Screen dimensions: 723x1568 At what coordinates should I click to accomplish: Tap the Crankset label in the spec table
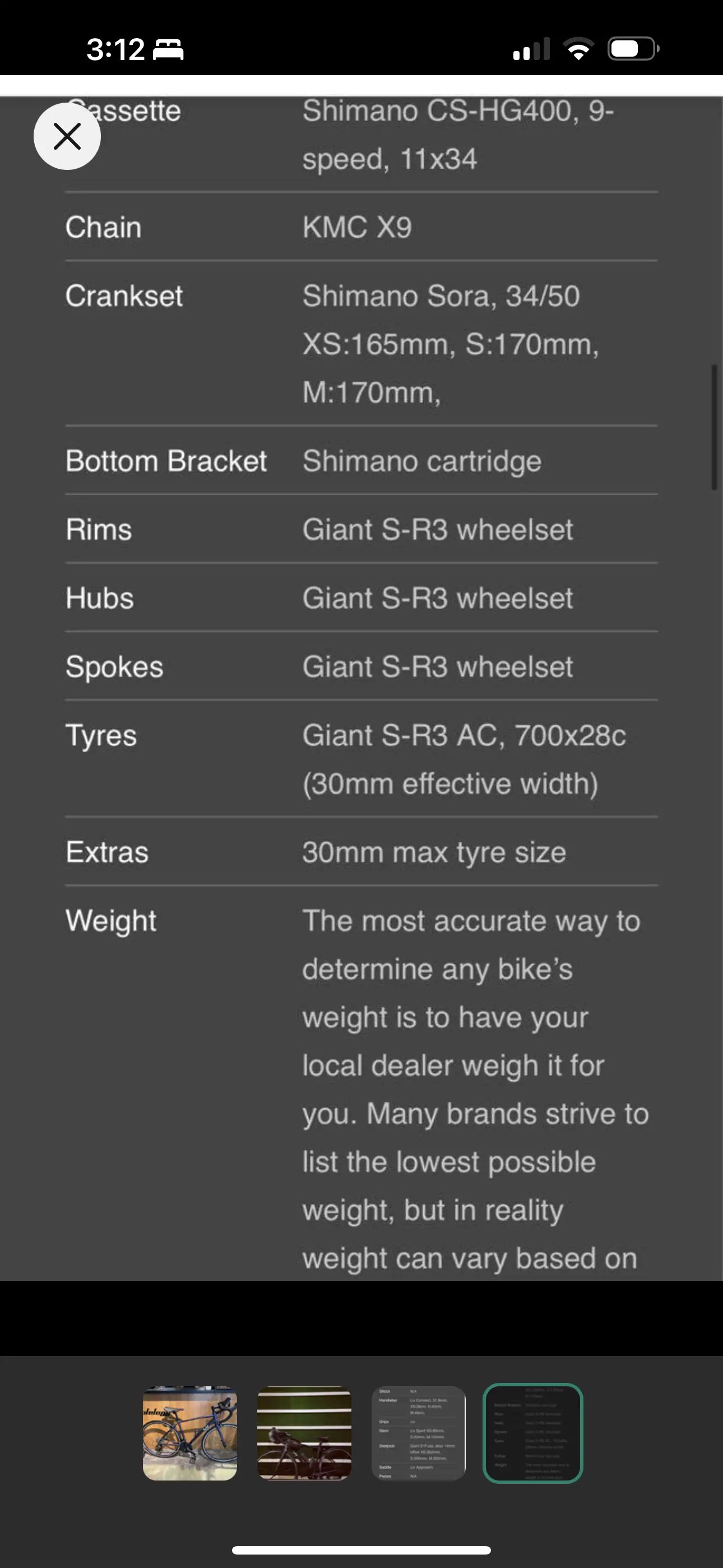pos(124,297)
